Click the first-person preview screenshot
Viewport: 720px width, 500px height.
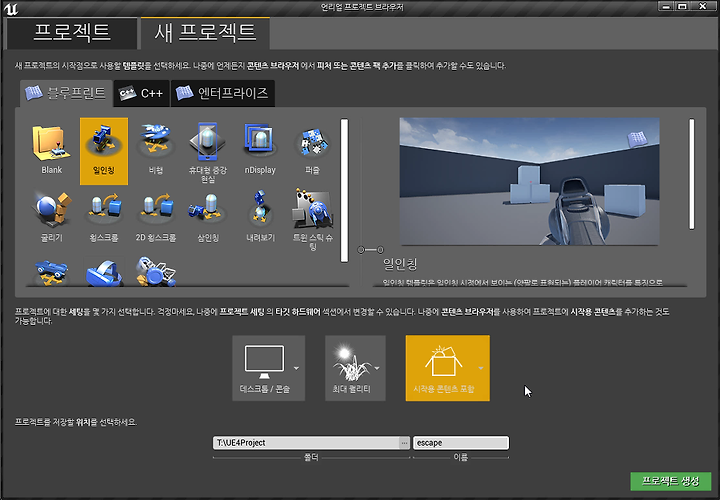tap(529, 182)
